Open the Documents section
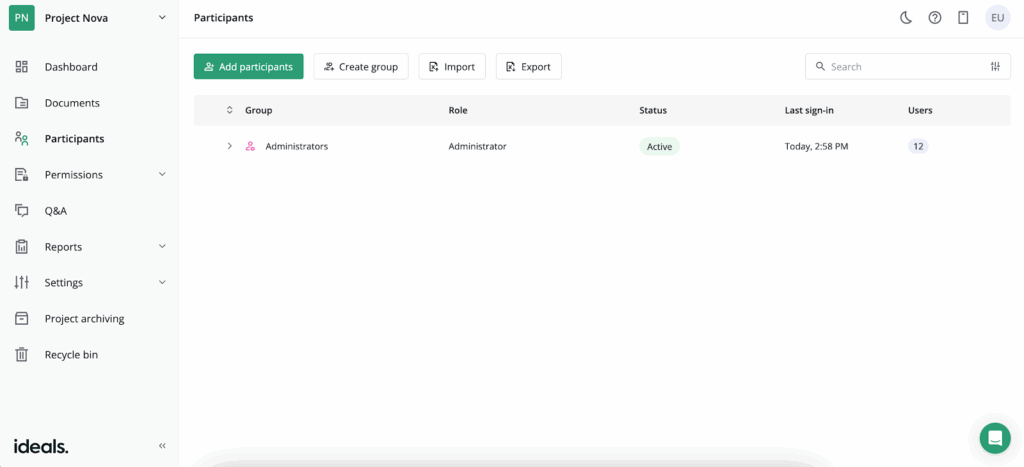The height and width of the screenshot is (467, 1024). coord(72,103)
